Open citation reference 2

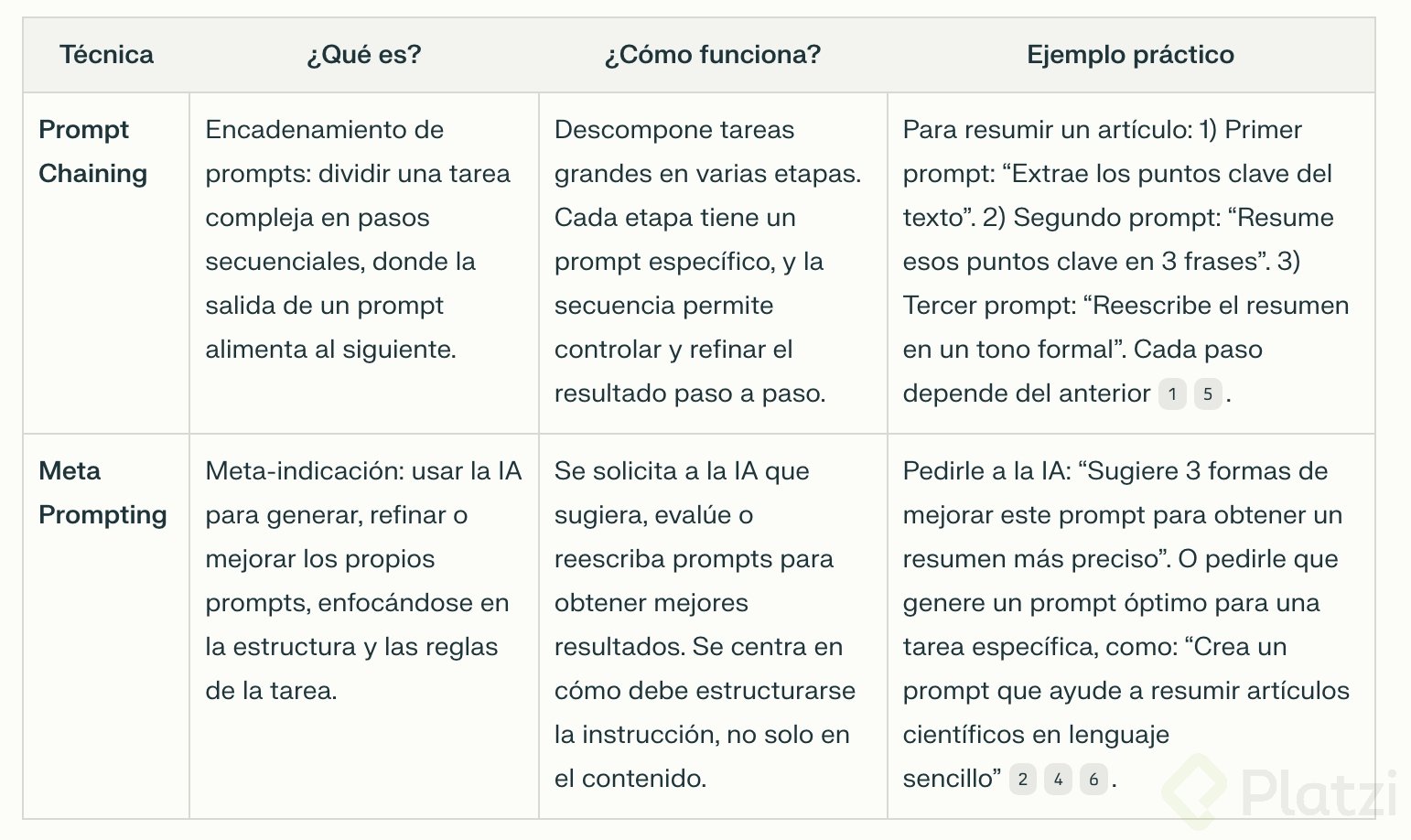tap(1023, 780)
